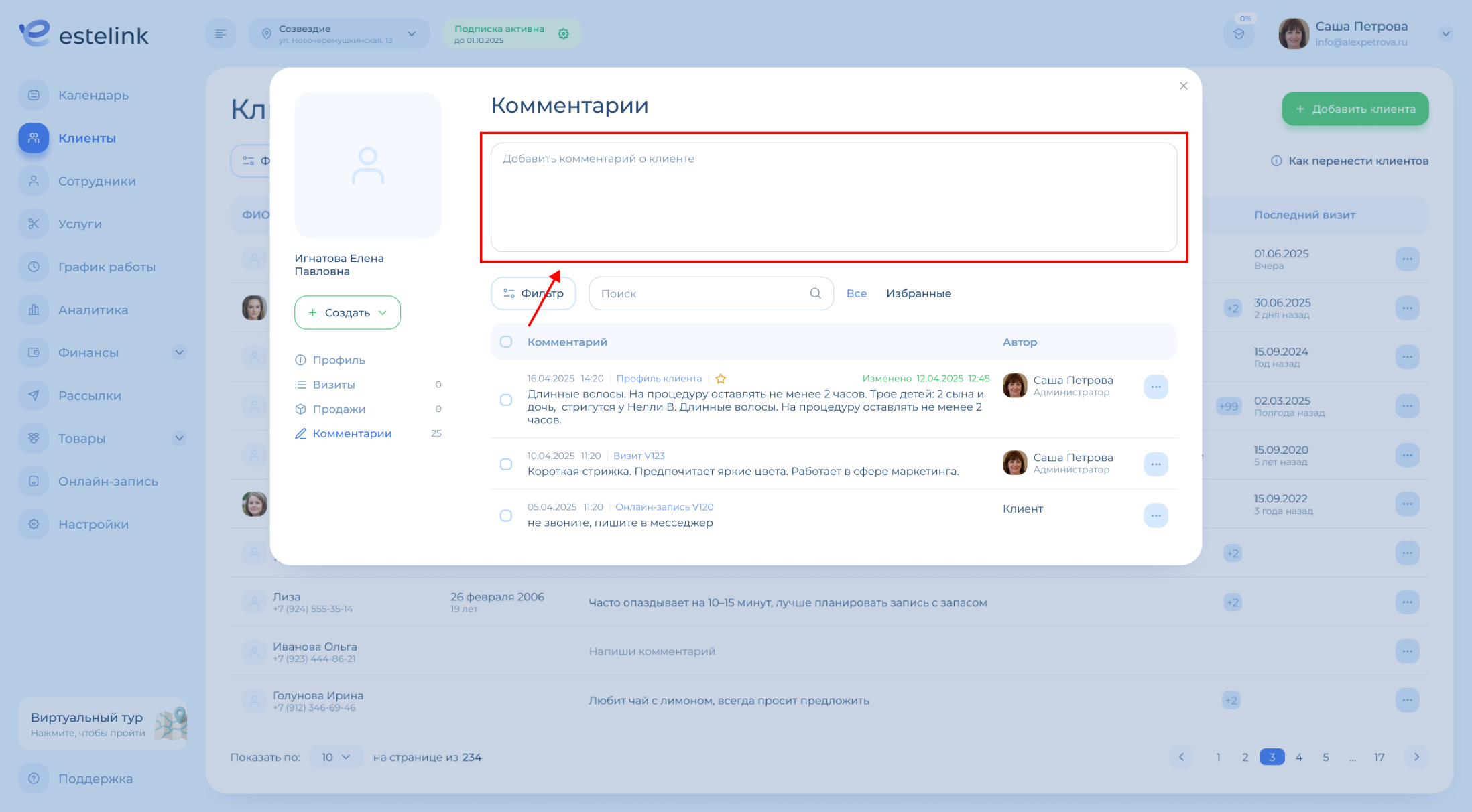Open the Визиты section of the client card
This screenshot has width=1472, height=812.
[334, 385]
